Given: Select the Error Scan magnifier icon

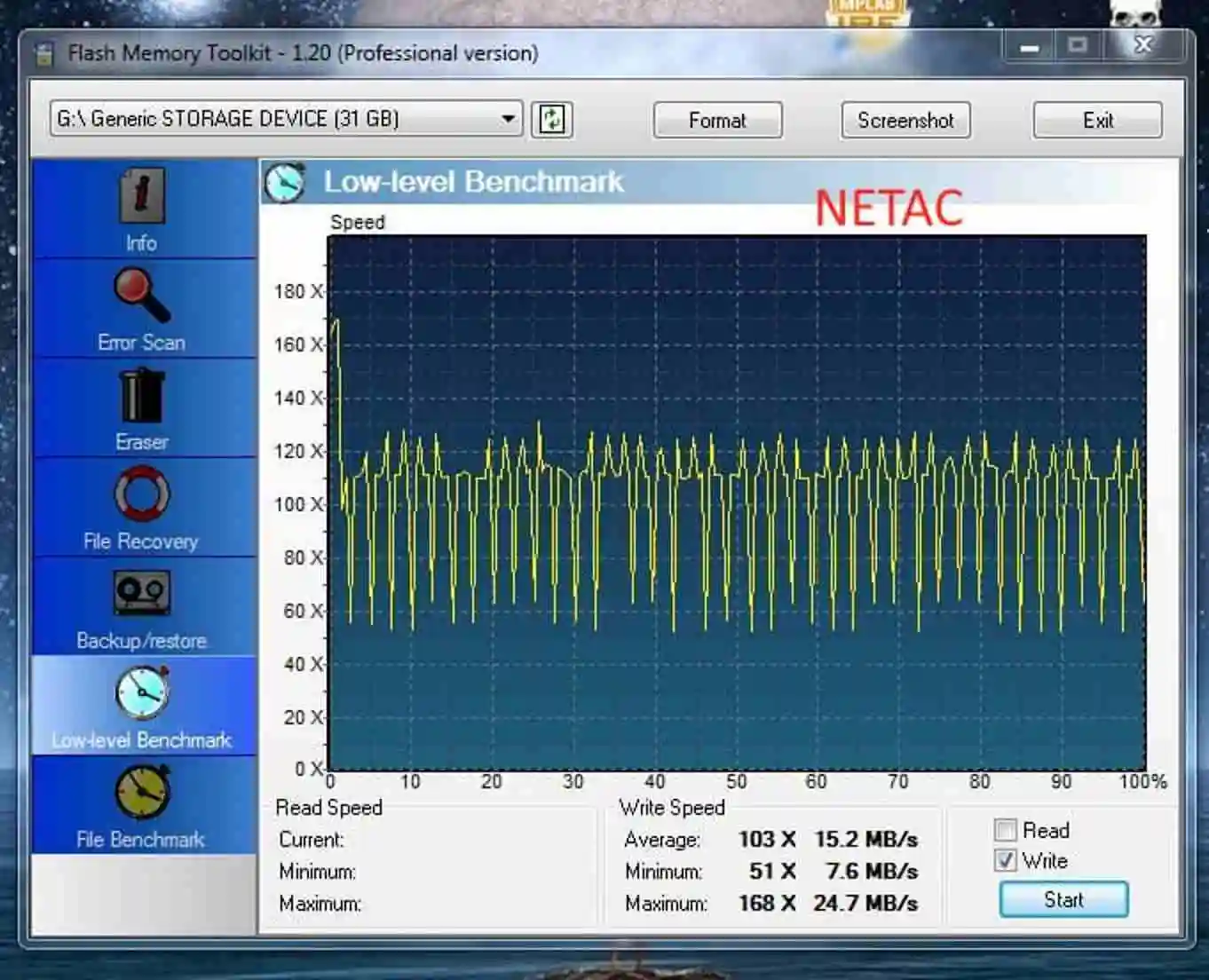Looking at the screenshot, I should (x=141, y=296).
